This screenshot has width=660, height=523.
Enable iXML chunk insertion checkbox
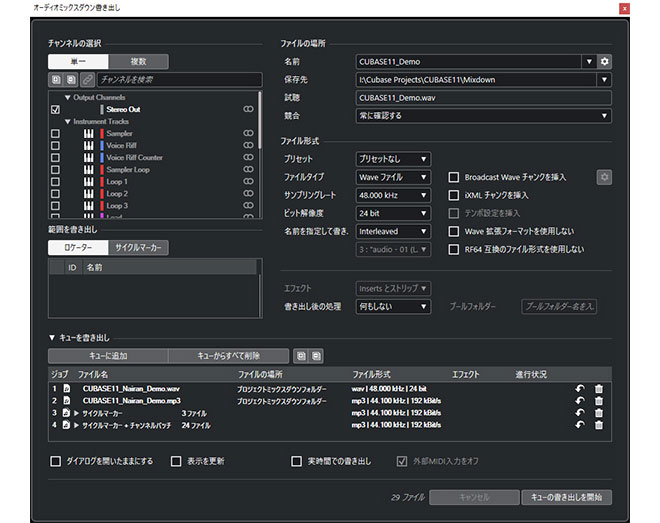tap(454, 195)
